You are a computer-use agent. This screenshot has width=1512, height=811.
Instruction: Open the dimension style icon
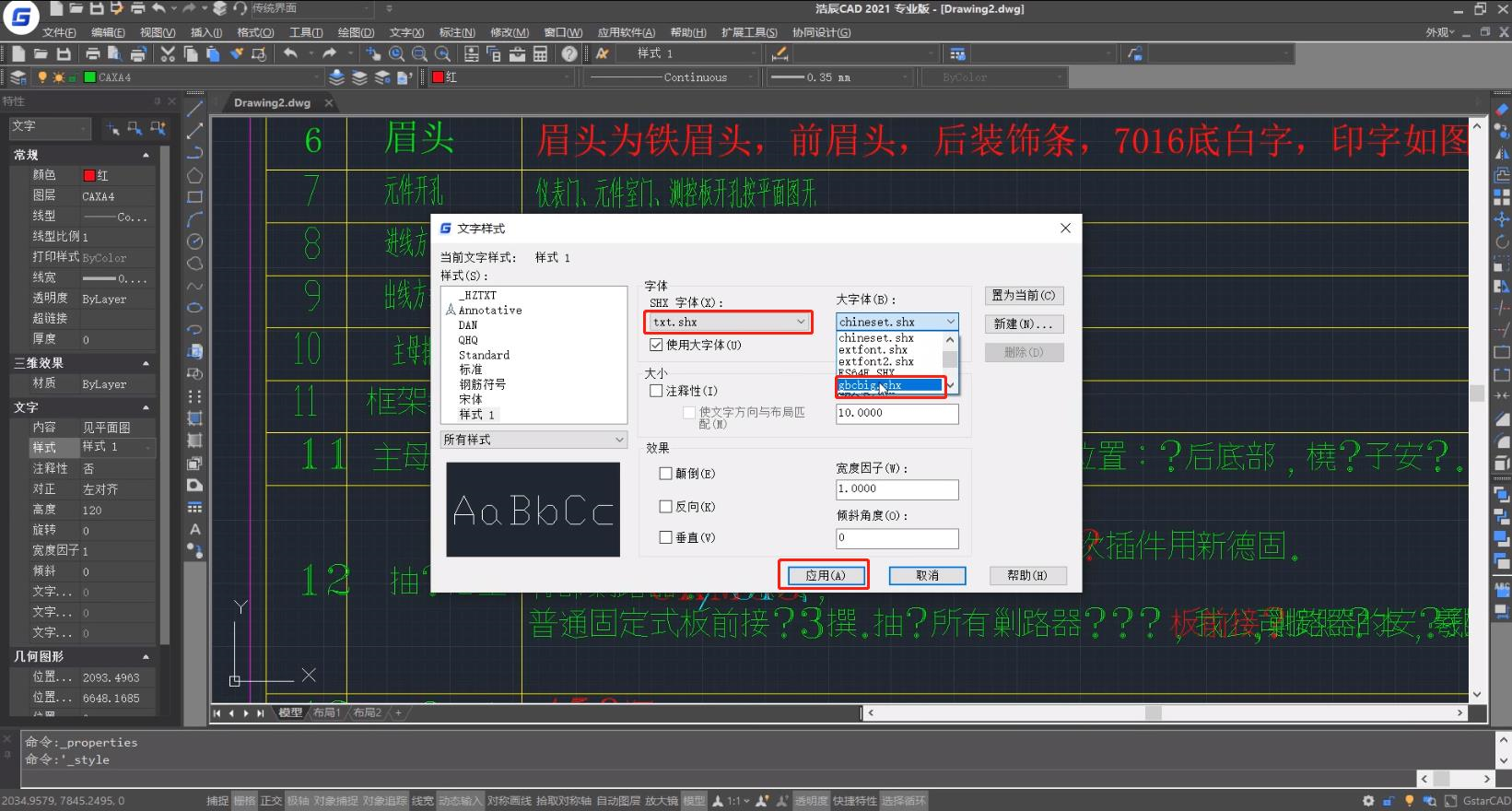coord(779,53)
